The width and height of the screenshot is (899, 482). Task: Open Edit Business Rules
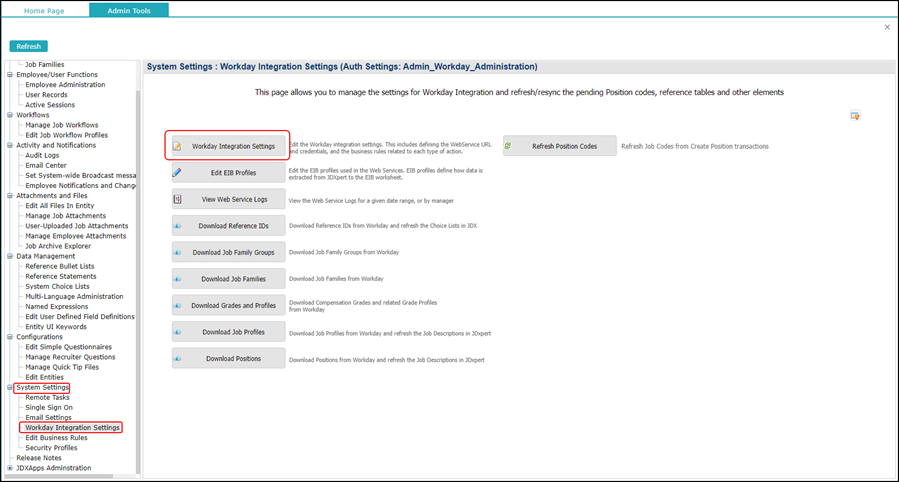(57, 438)
